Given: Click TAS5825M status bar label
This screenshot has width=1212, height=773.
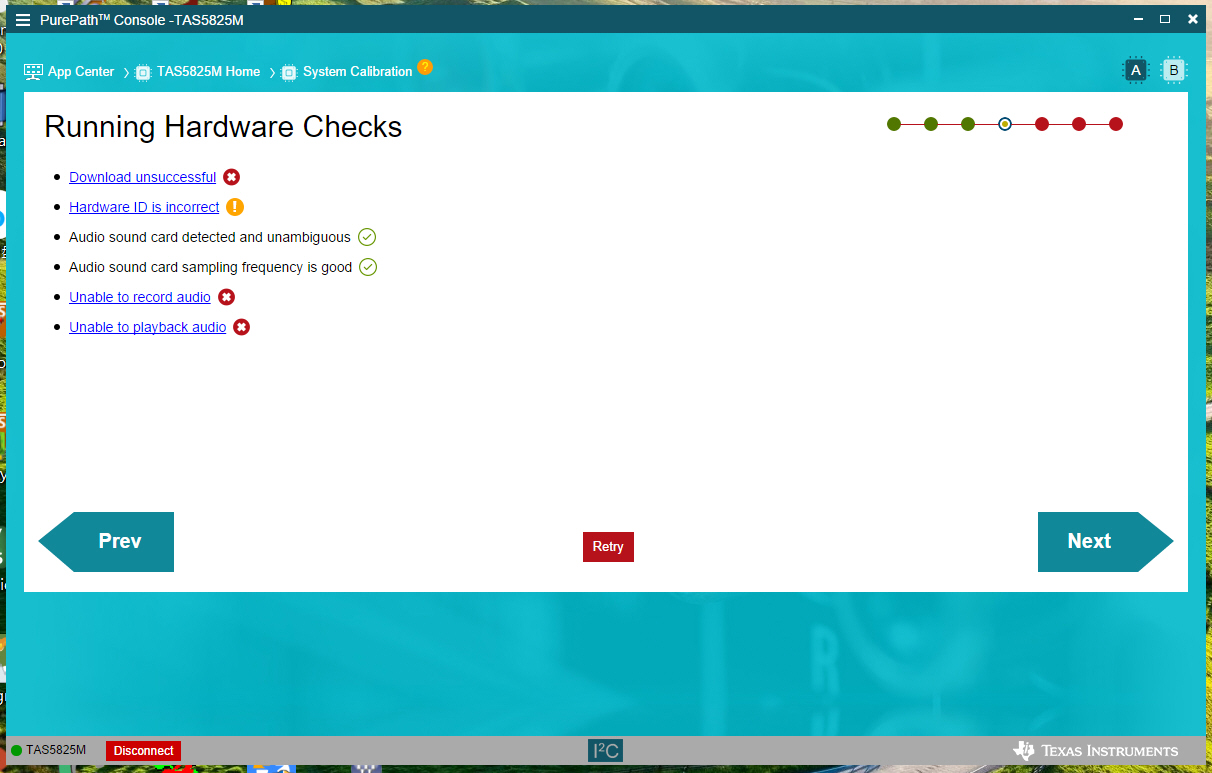Looking at the screenshot, I should (x=56, y=750).
